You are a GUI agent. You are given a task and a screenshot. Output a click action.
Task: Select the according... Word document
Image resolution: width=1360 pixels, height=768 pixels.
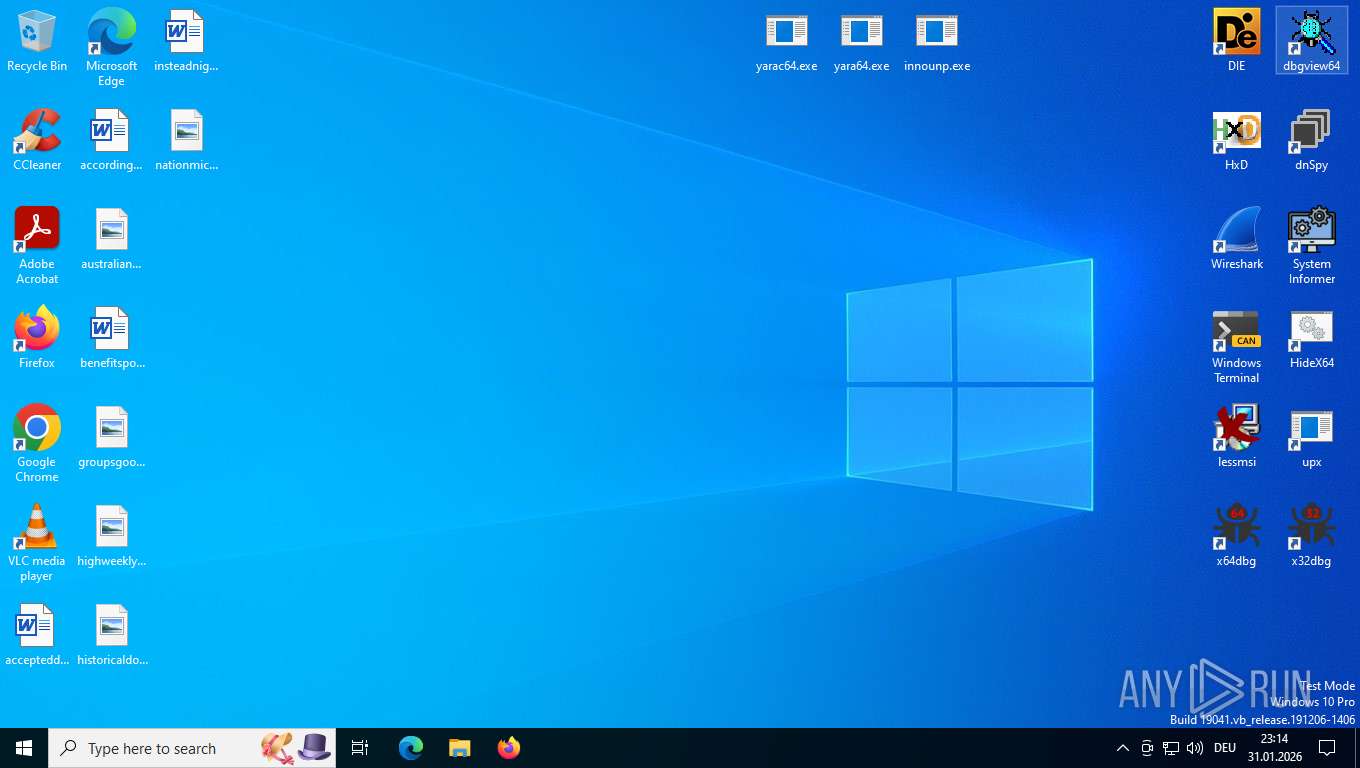pyautogui.click(x=111, y=140)
